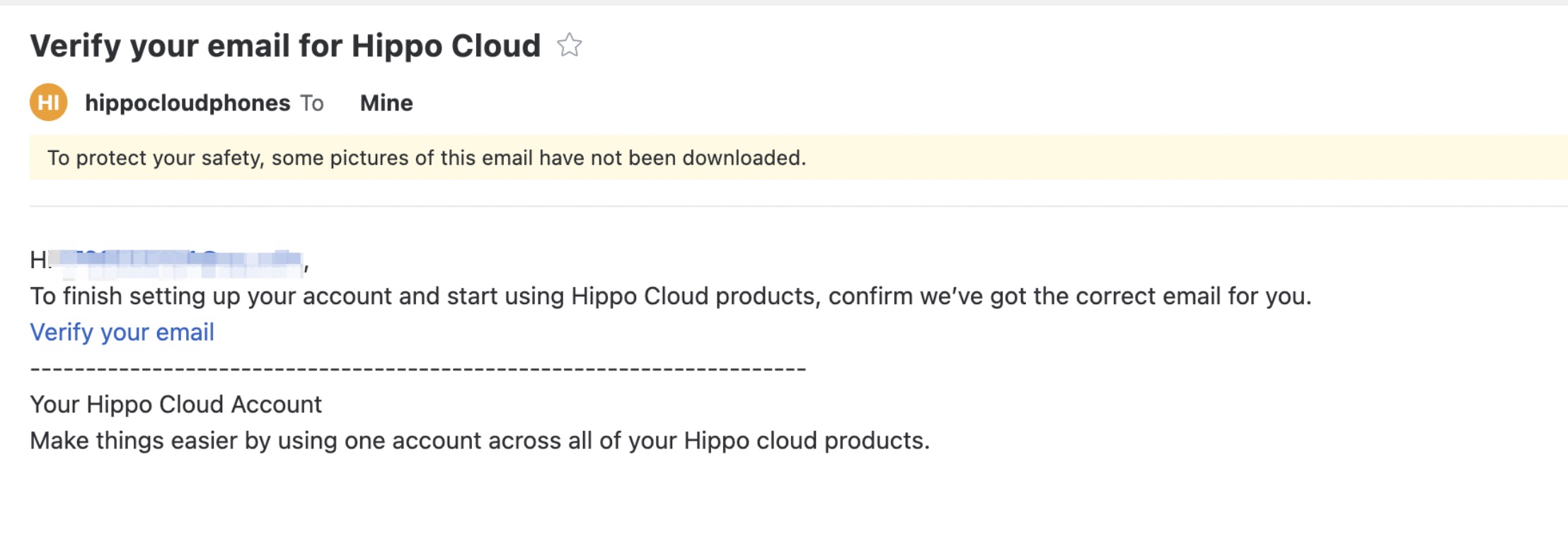Click the 'To' label beside sender

[x=312, y=103]
